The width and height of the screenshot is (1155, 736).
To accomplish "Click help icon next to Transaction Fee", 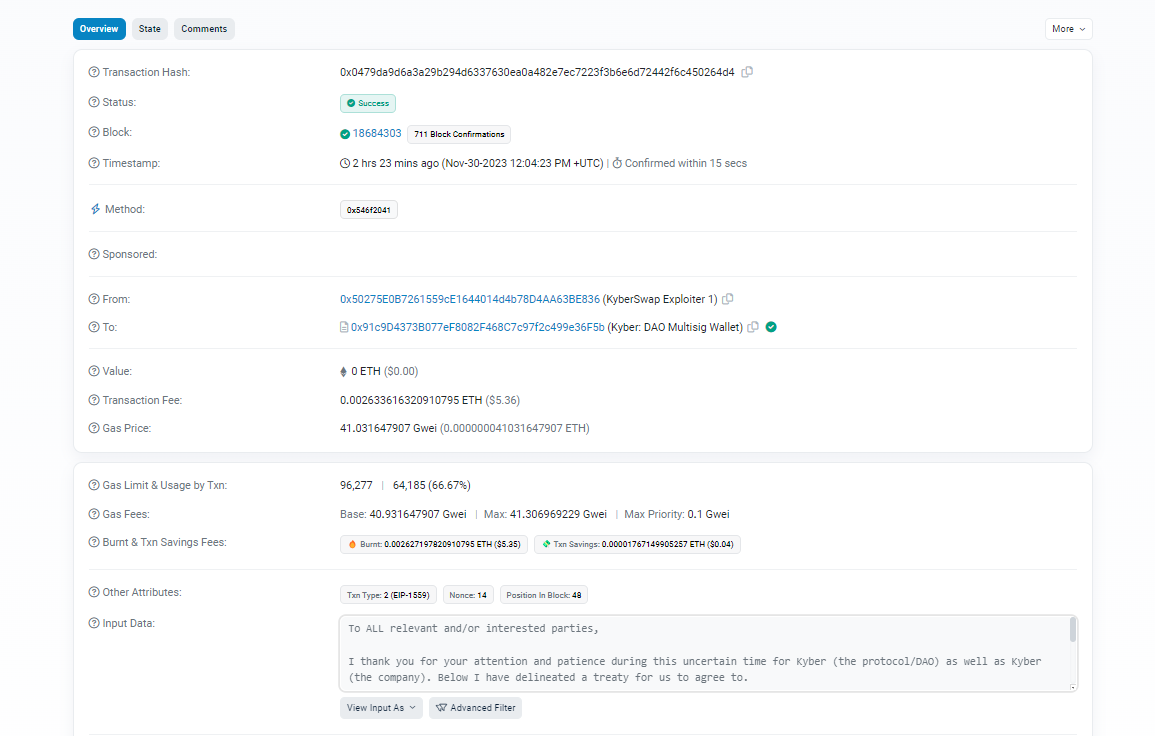I will [x=94, y=400].
